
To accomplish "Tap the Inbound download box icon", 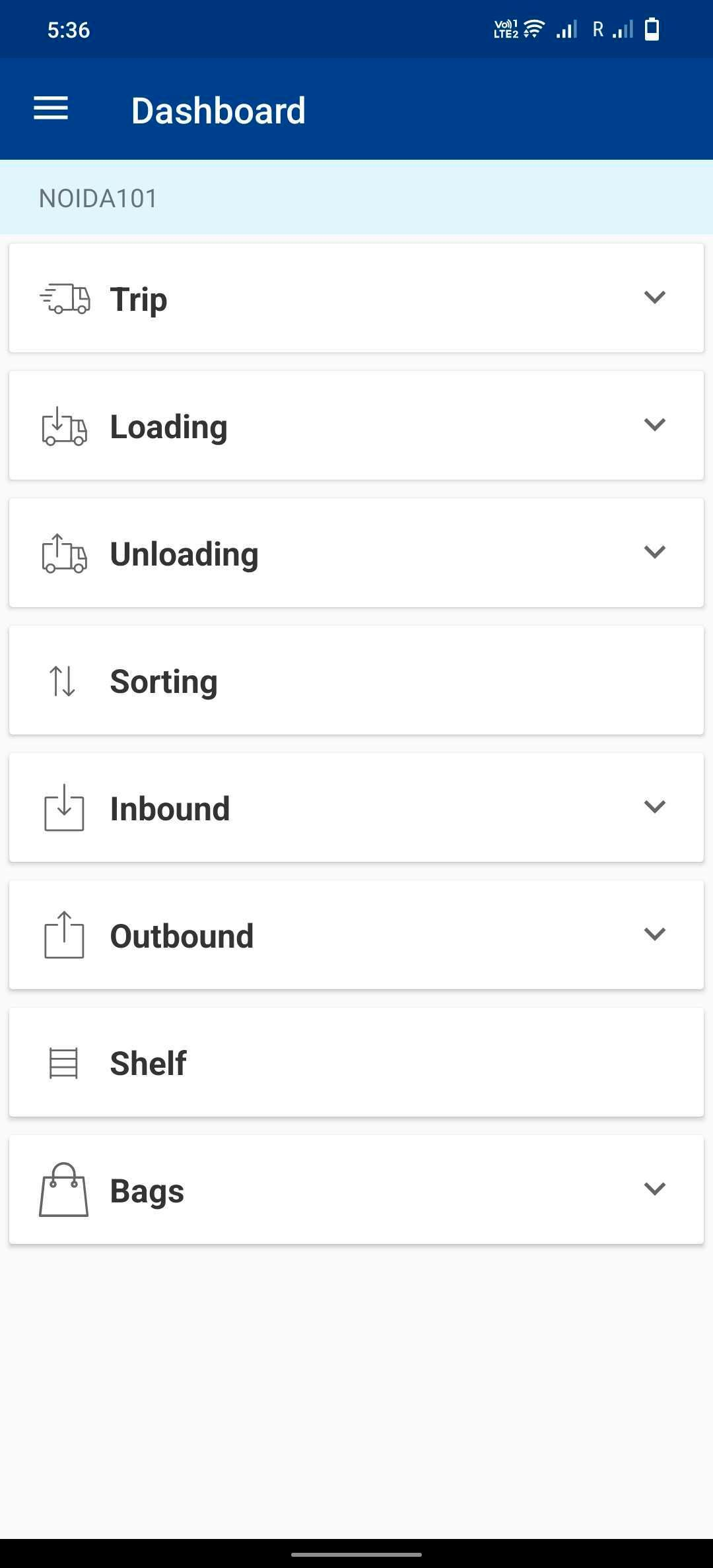I will 64,808.
